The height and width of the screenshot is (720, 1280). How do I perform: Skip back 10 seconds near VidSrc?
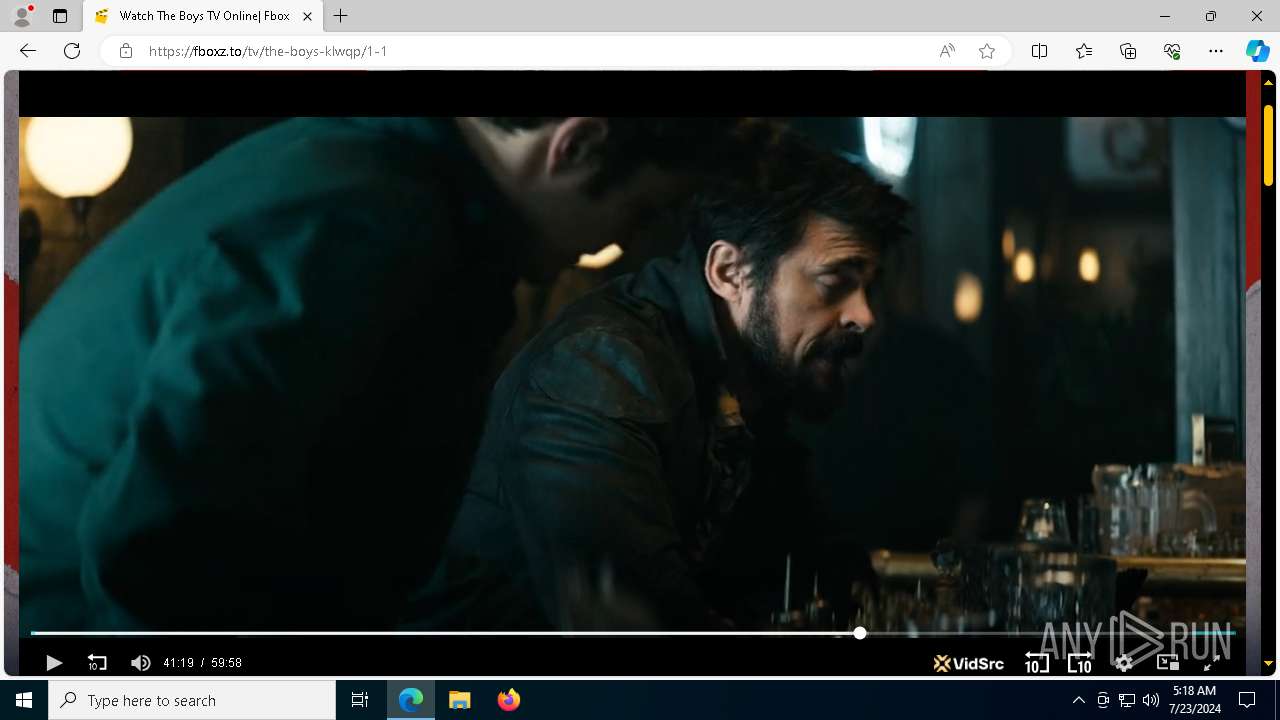click(x=1037, y=662)
